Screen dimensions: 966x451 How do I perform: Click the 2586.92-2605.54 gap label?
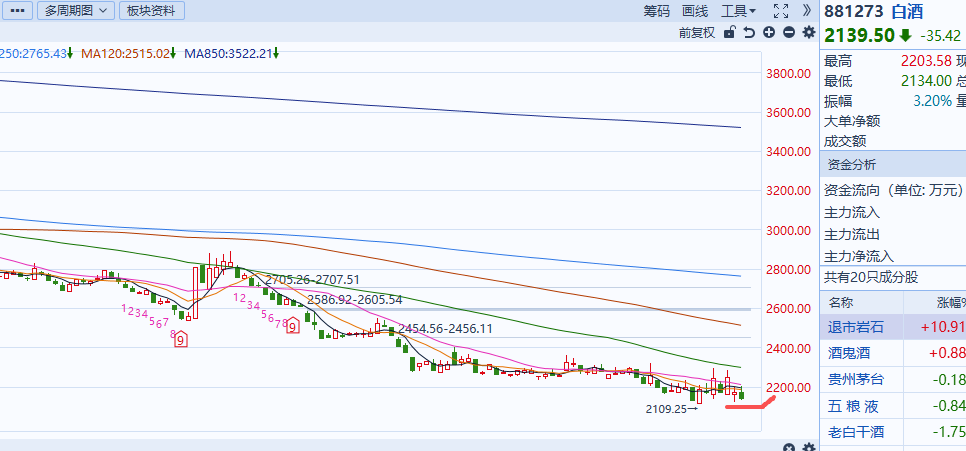355,300
